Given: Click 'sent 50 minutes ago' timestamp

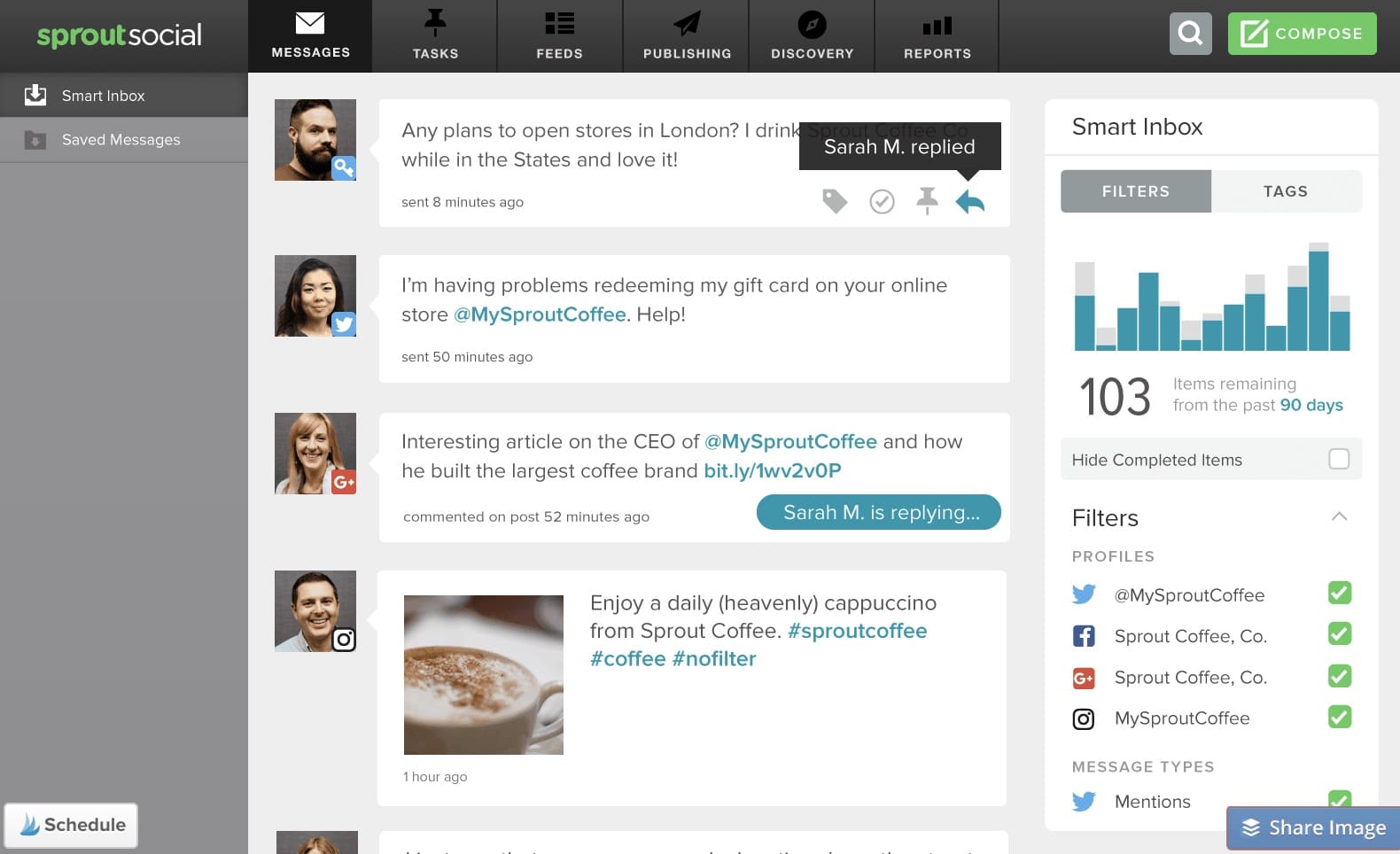Looking at the screenshot, I should (x=467, y=357).
